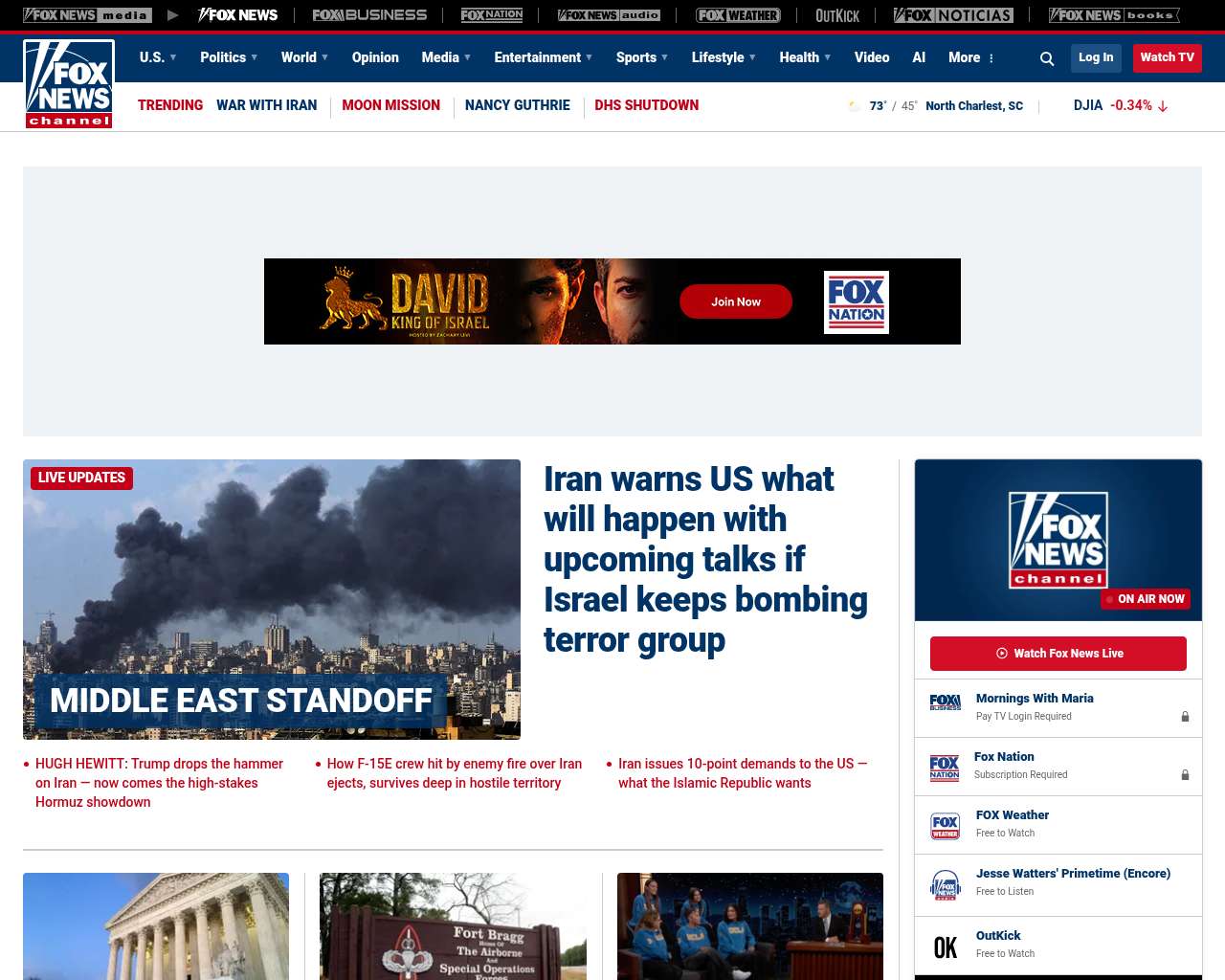Click Join Now in the David ad
The height and width of the screenshot is (980, 1225).
point(736,301)
